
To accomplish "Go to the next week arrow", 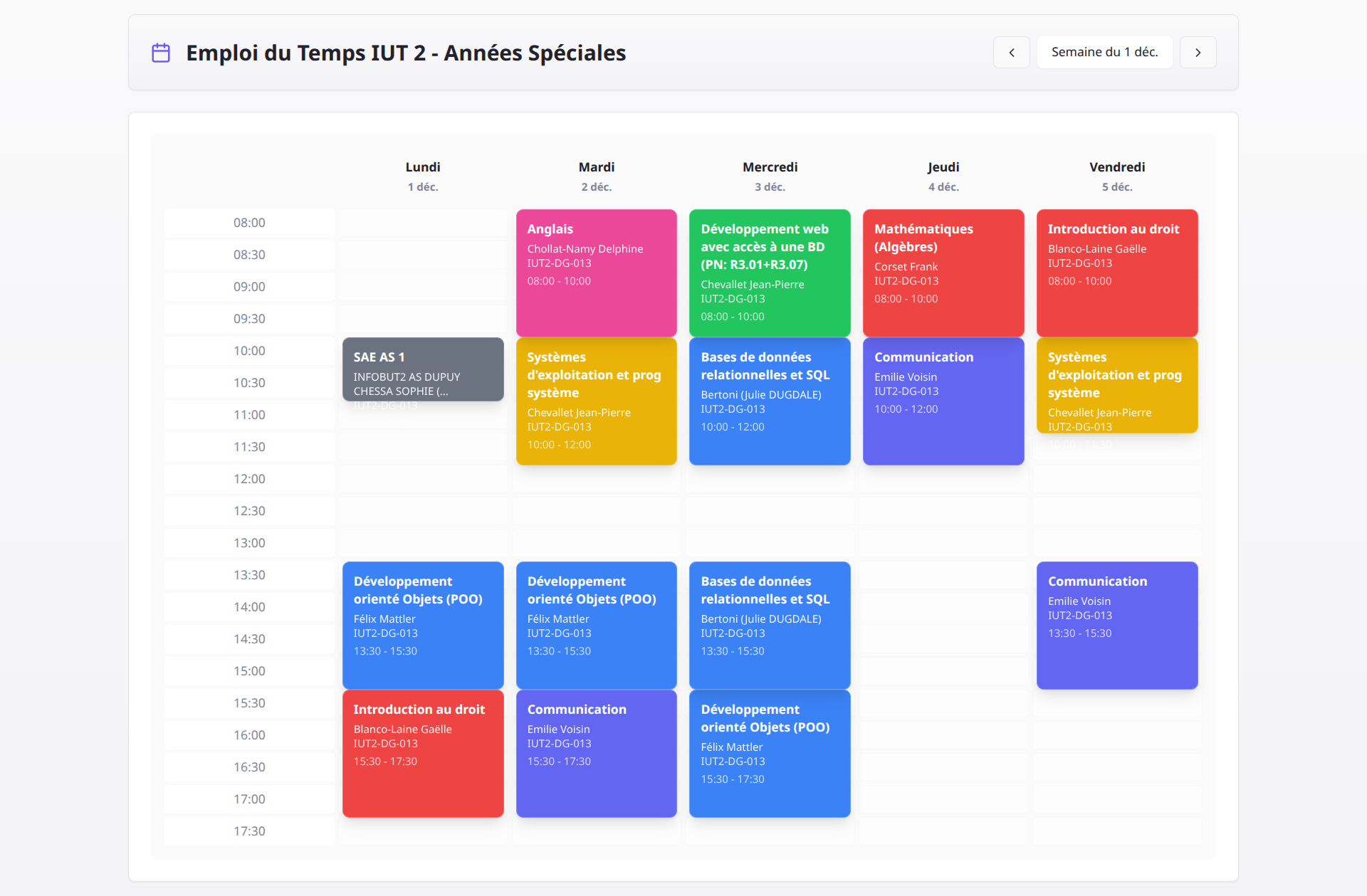I will pyautogui.click(x=1198, y=53).
